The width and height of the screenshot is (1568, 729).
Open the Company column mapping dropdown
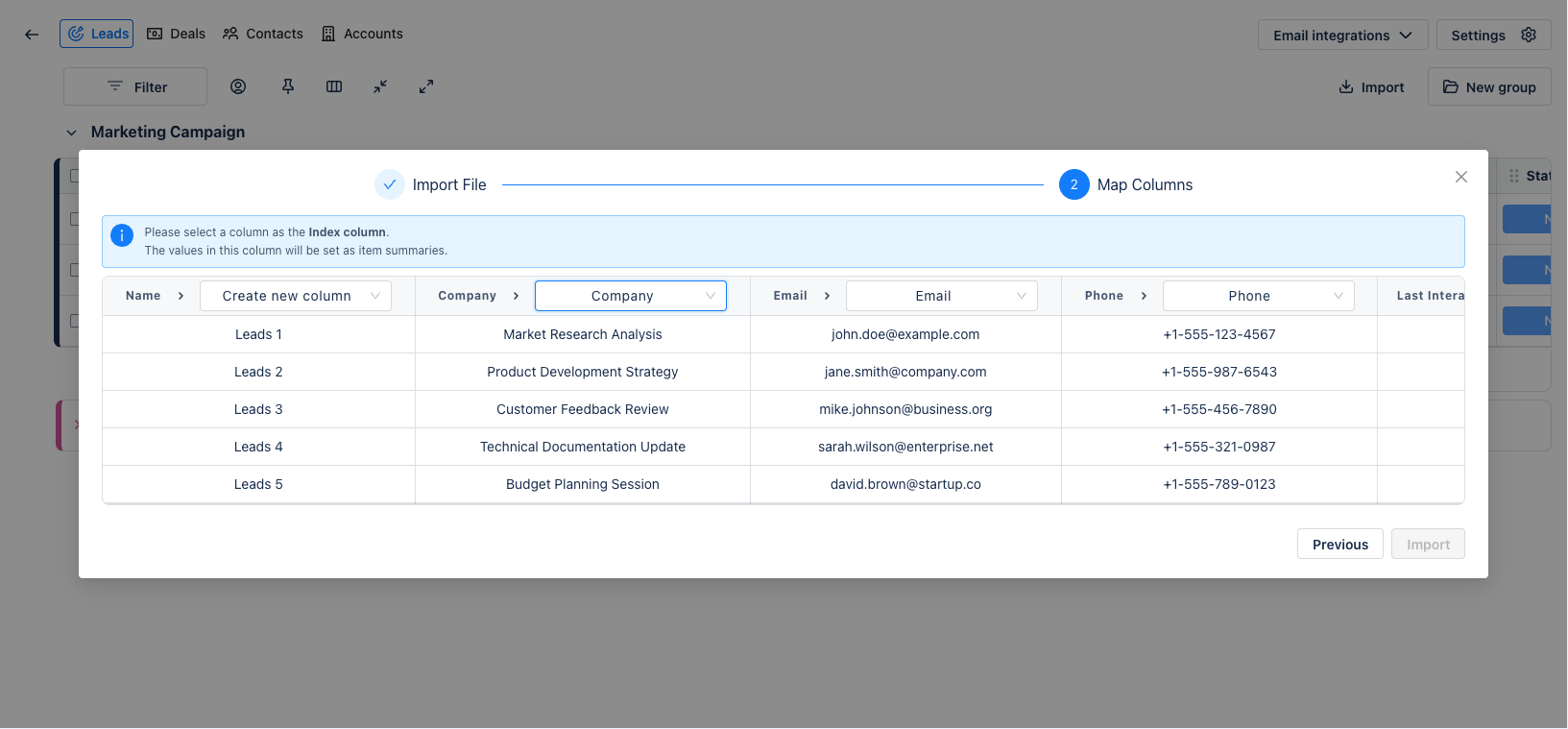630,296
